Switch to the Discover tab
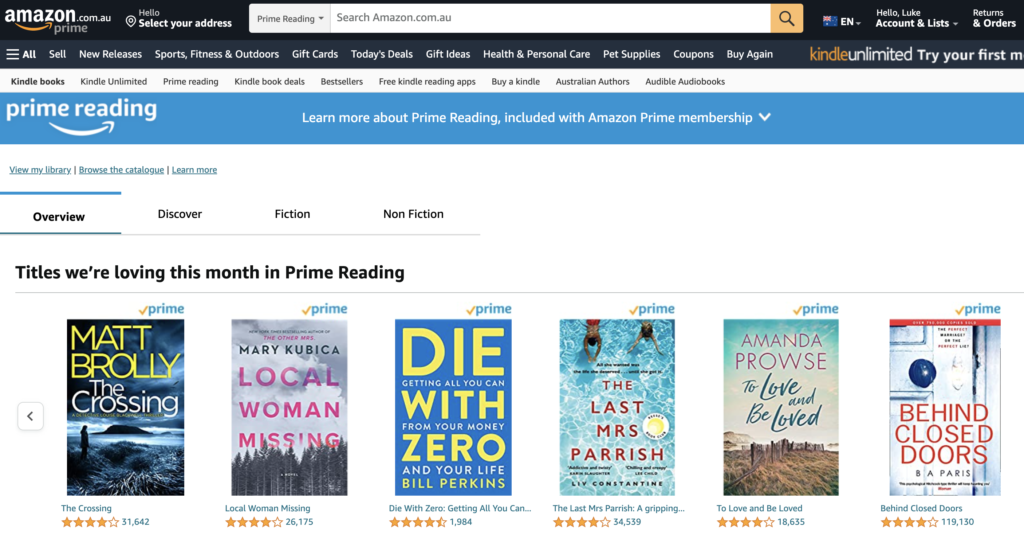Viewport: 1024px width, 543px height. tap(180, 214)
